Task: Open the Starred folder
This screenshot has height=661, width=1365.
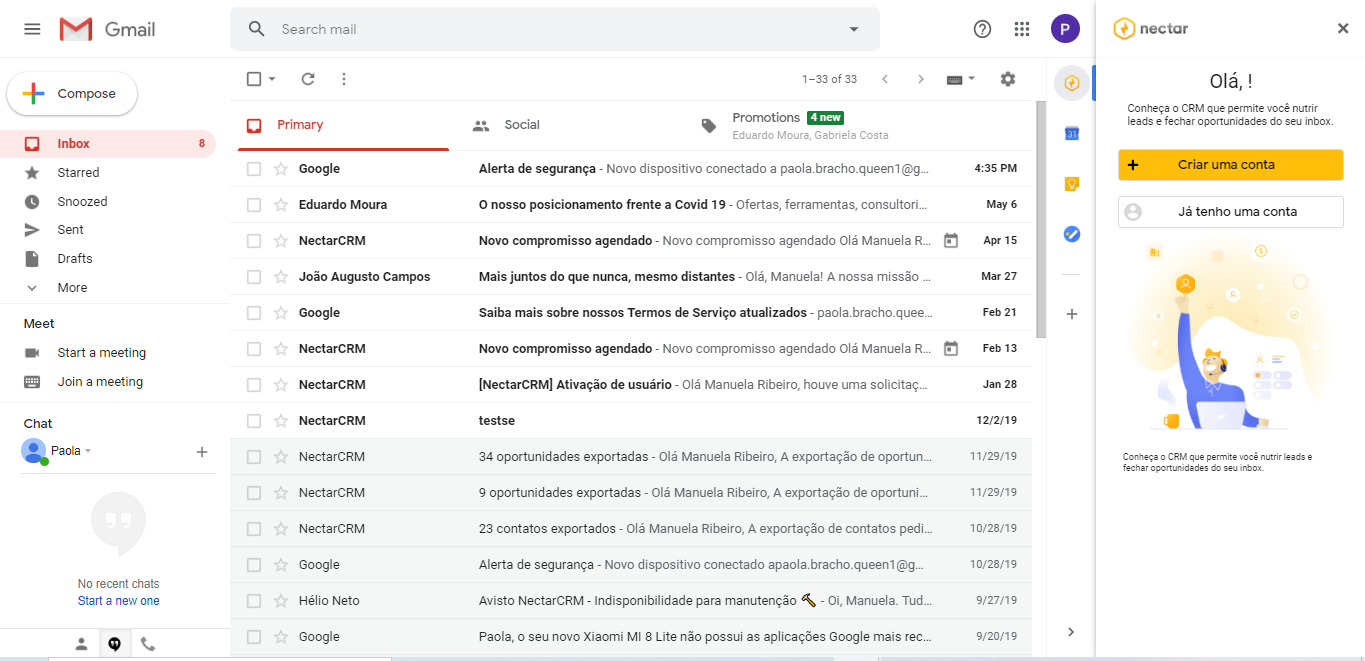Action: (110, 173)
